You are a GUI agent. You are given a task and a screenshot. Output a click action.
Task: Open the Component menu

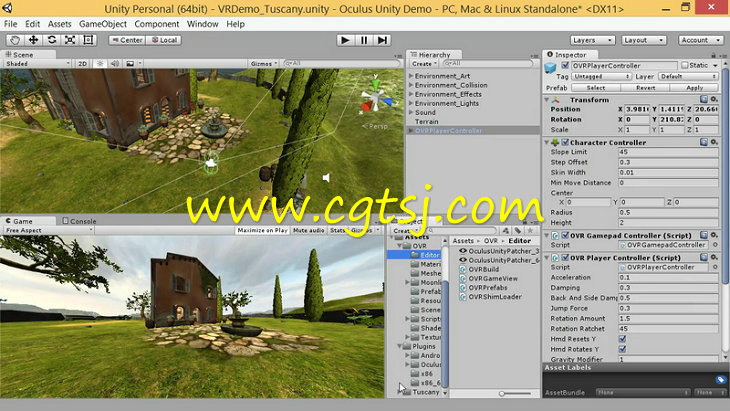click(156, 24)
